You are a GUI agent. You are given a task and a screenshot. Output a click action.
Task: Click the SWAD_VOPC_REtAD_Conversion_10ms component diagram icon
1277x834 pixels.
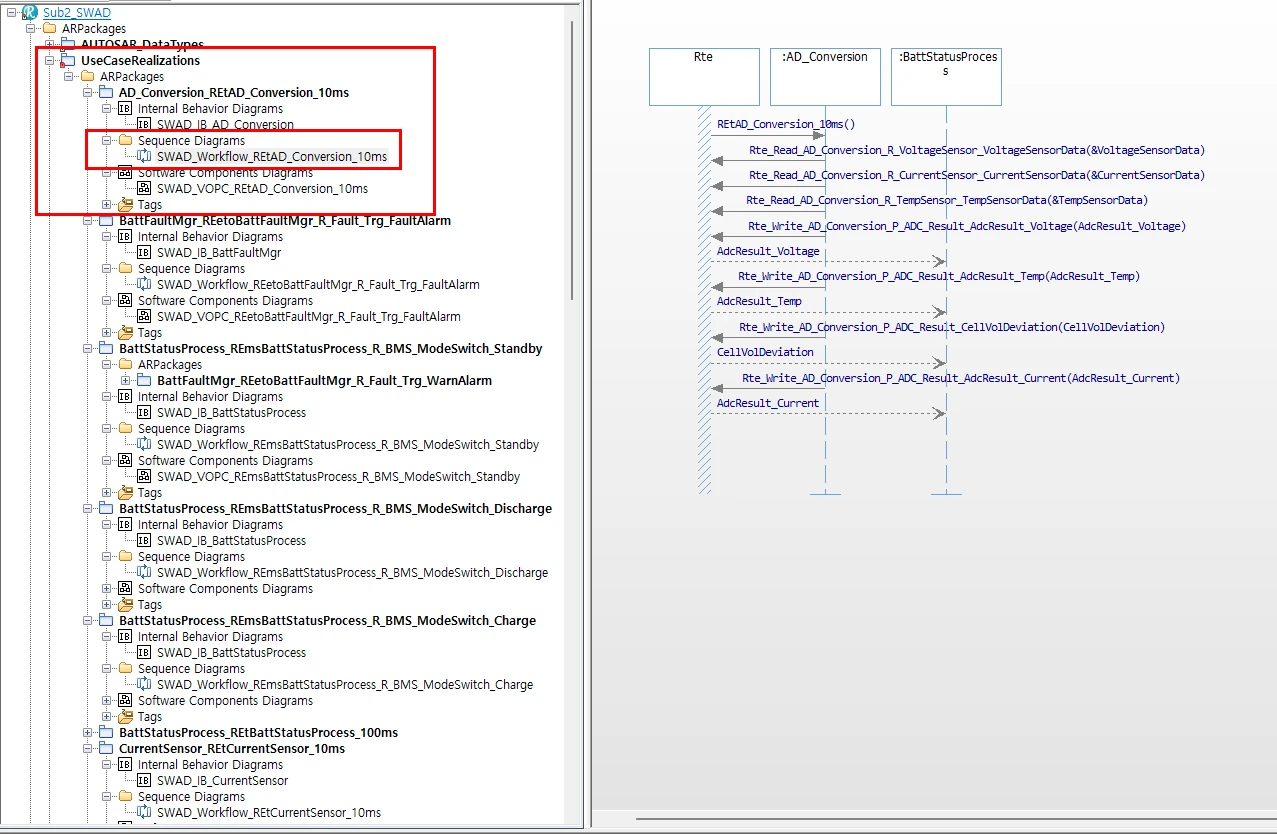tap(144, 189)
